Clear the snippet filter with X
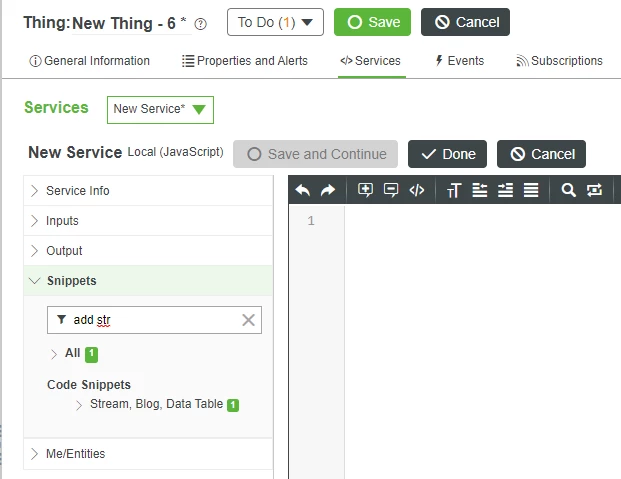 248,320
